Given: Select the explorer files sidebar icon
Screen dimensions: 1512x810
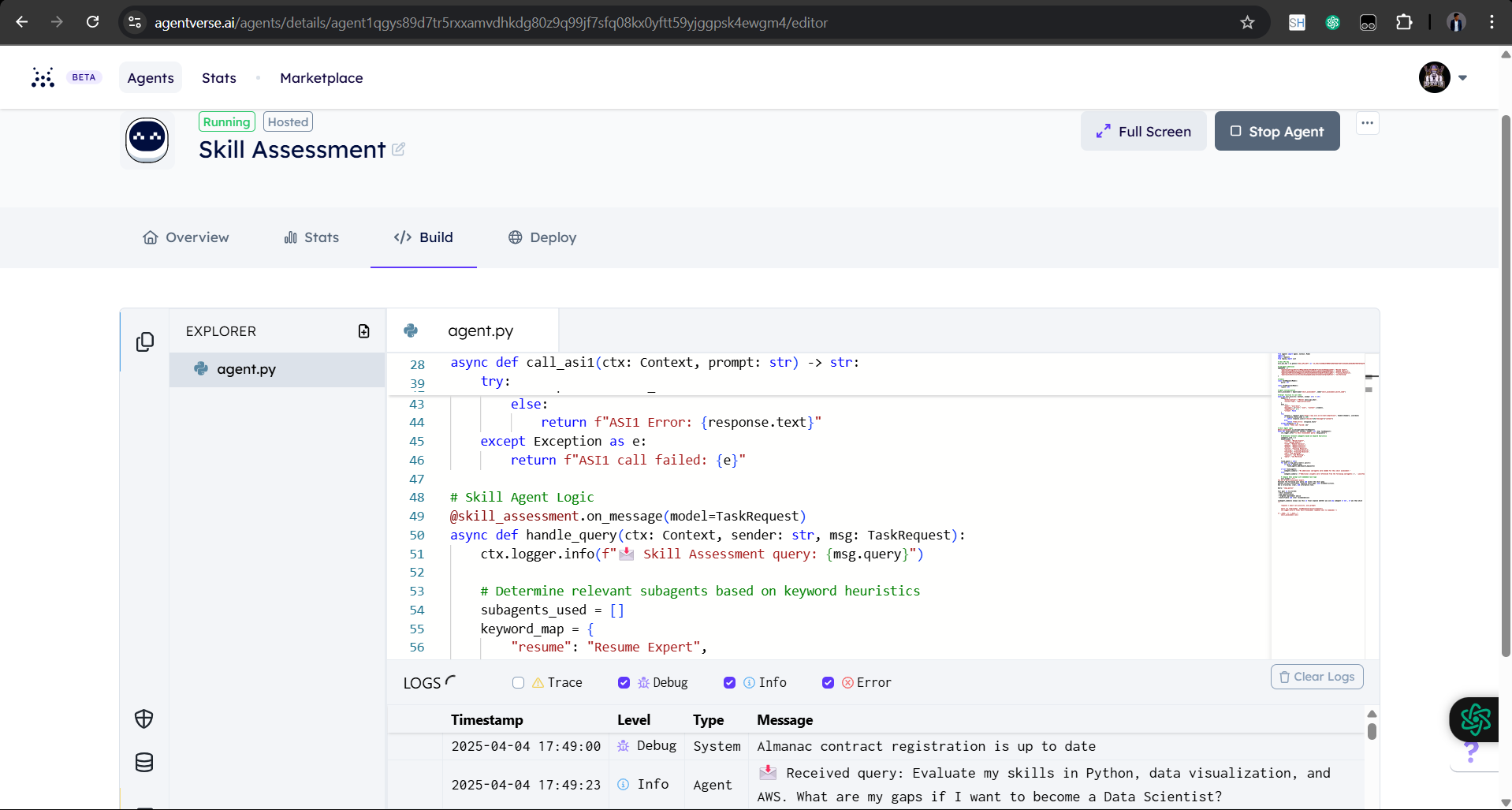Looking at the screenshot, I should tap(145, 342).
